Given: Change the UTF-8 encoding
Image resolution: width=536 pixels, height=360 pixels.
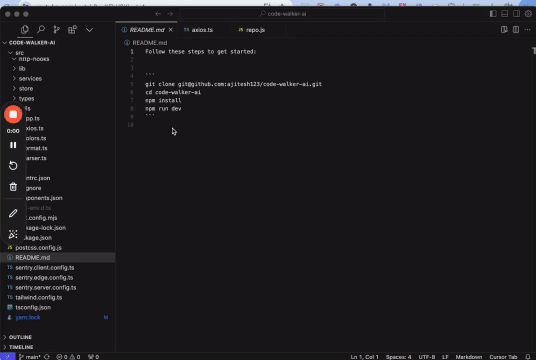Looking at the screenshot, I should click(x=427, y=357).
